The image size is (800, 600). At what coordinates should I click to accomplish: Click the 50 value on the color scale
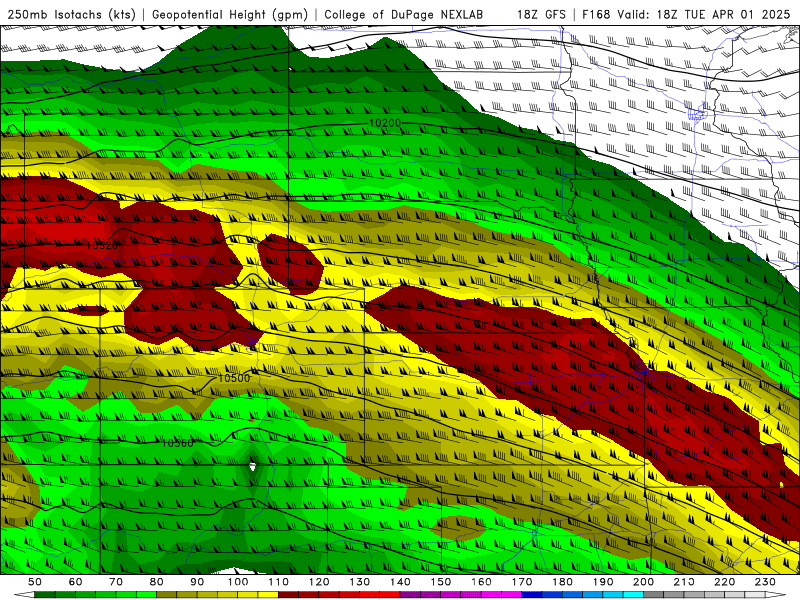pyautogui.click(x=35, y=582)
